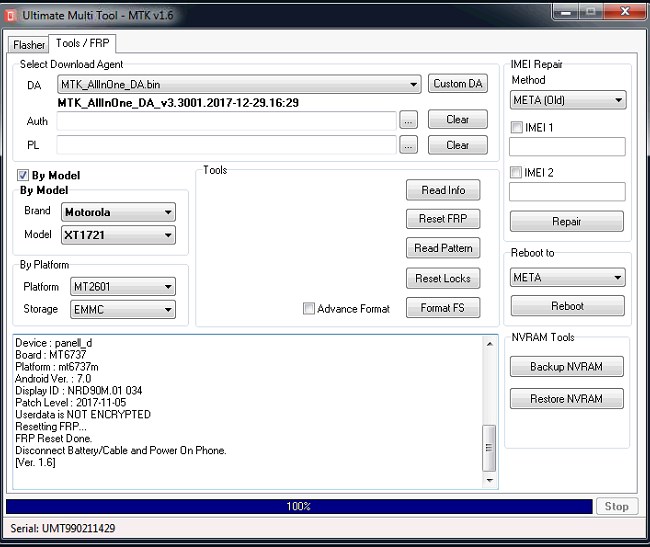Click the PL file path field

226,145
